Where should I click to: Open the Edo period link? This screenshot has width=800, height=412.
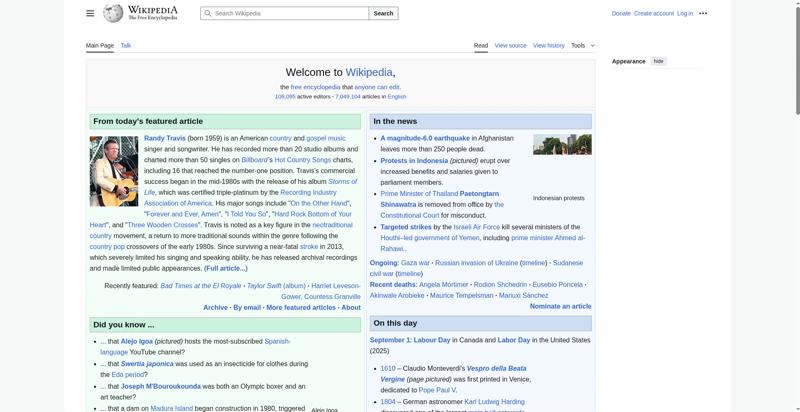click(x=128, y=375)
